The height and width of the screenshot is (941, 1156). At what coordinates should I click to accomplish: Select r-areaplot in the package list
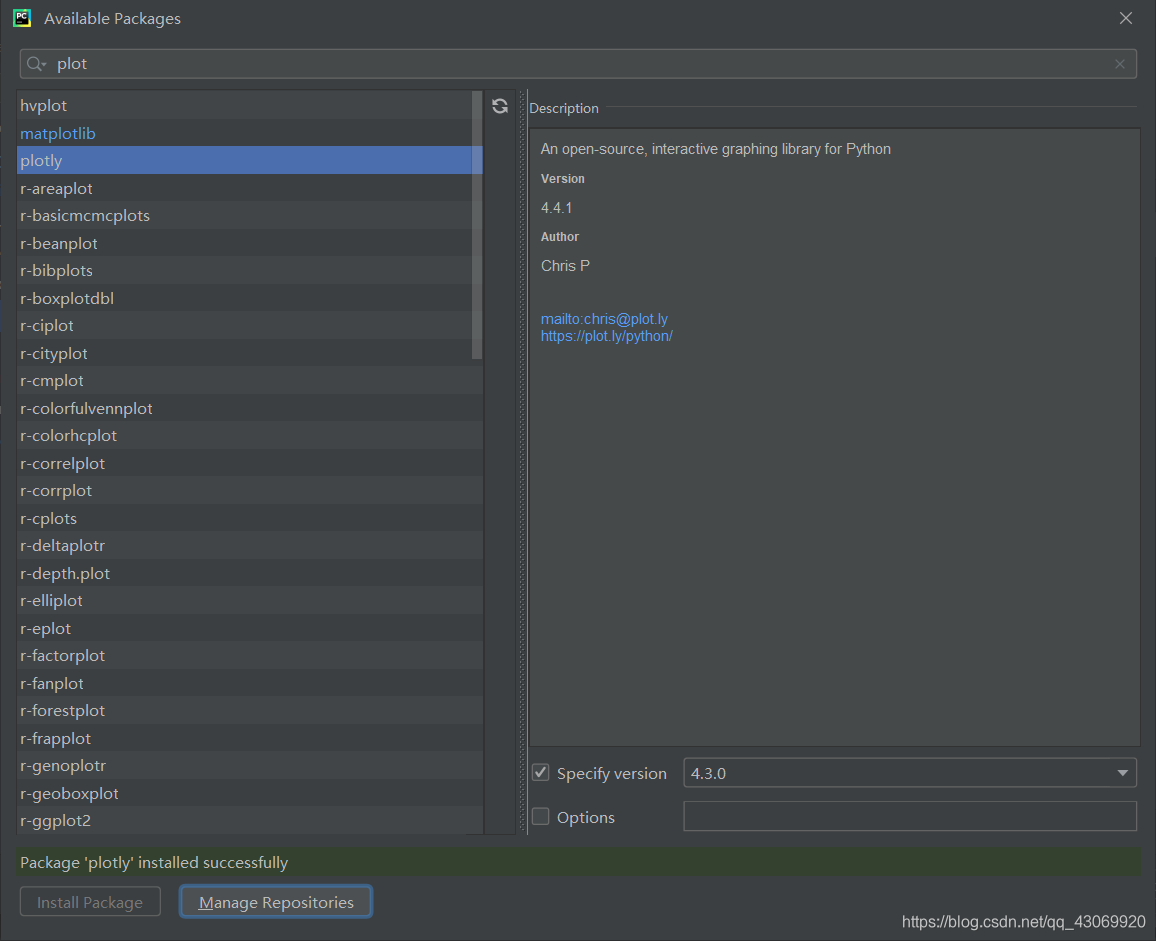(249, 188)
